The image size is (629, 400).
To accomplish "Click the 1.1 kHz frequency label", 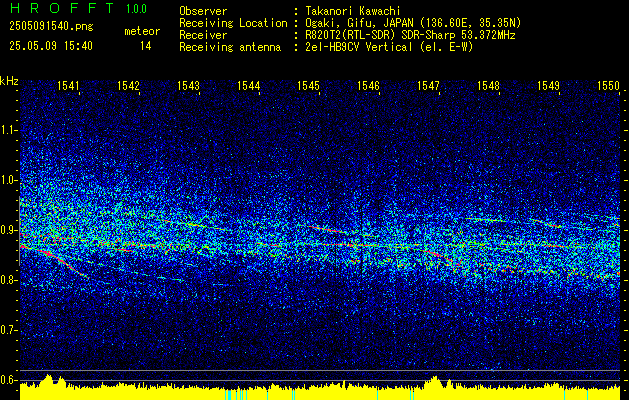I will click(x=8, y=130).
